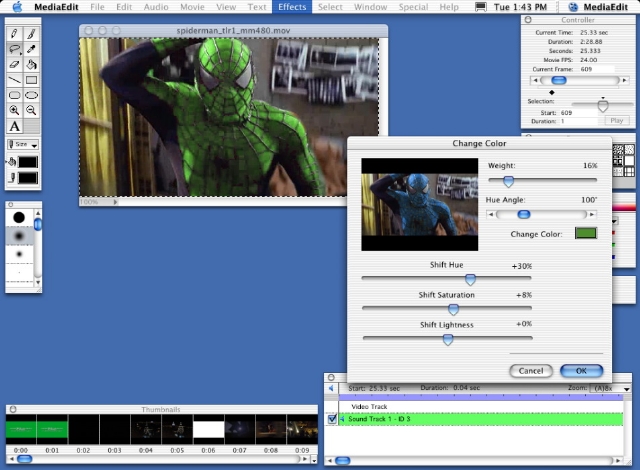Select the Lasso selection tool
Screen dimensions: 640x470
click(14, 49)
